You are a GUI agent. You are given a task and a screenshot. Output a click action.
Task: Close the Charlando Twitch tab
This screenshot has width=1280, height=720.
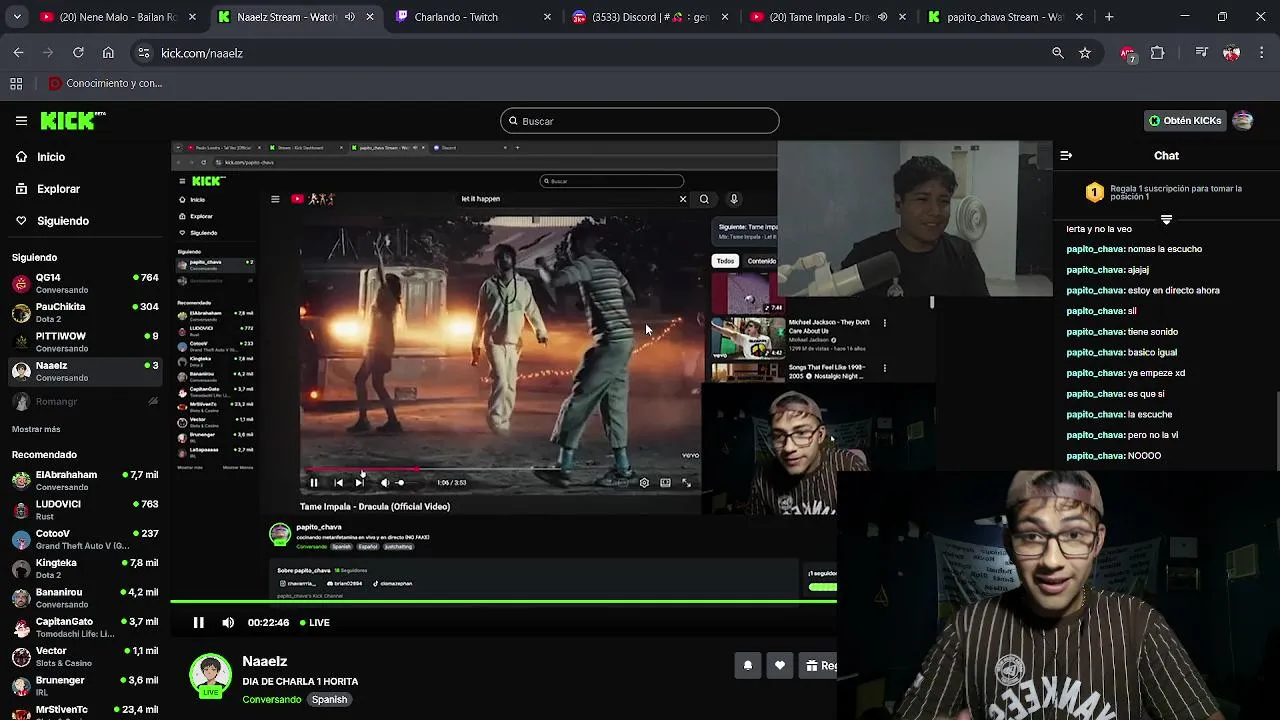[x=547, y=17]
